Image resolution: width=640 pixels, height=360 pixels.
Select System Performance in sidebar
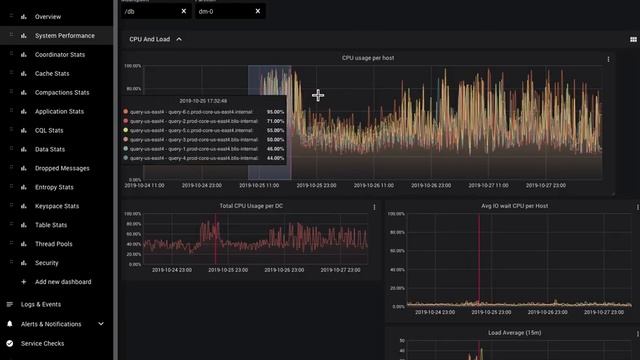[64, 36]
